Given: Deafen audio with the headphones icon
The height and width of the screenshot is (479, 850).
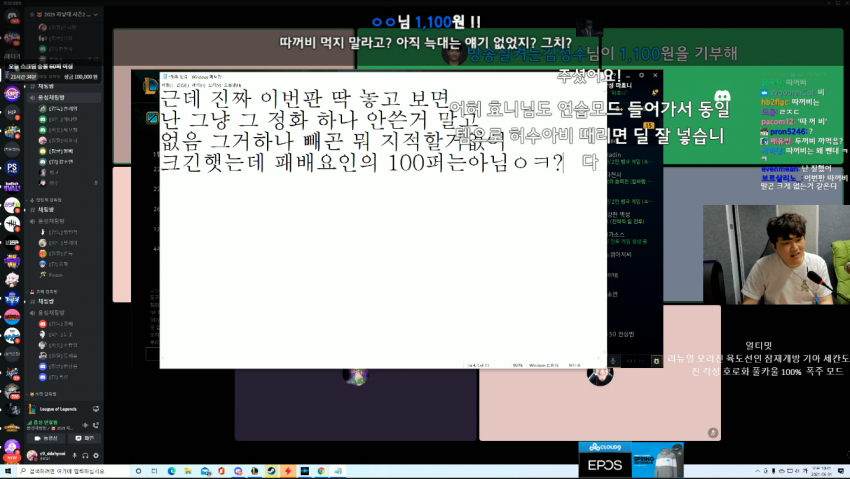Looking at the screenshot, I should (x=85, y=456).
